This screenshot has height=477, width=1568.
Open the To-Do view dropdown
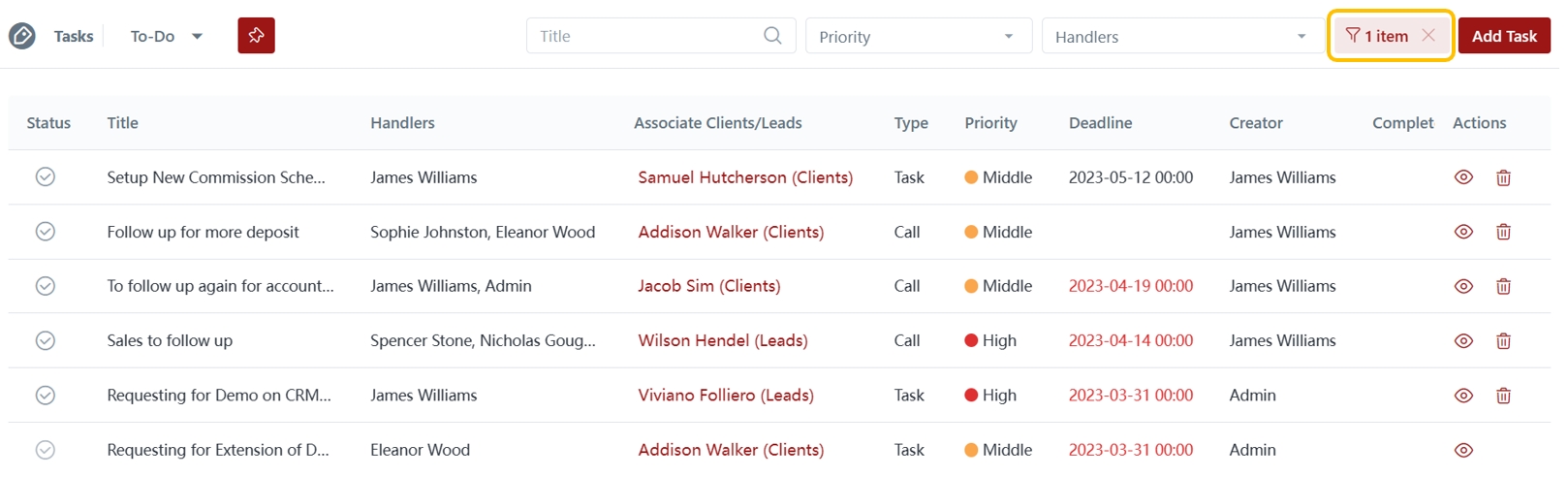(x=167, y=37)
